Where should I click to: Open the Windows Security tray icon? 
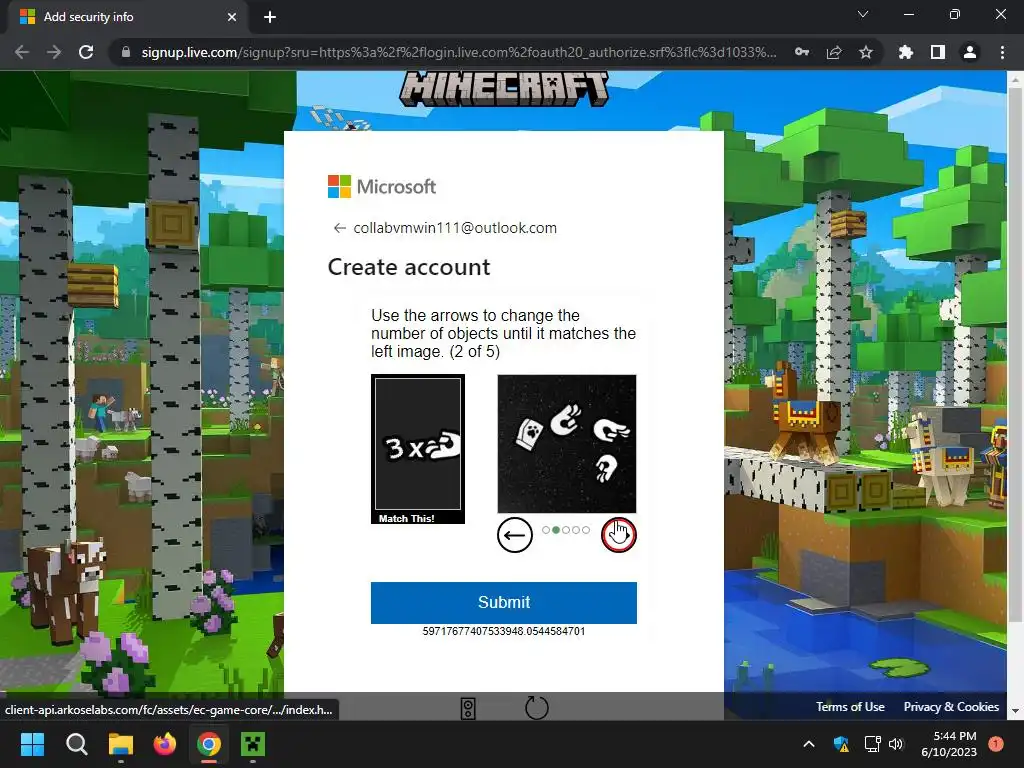[x=841, y=744]
